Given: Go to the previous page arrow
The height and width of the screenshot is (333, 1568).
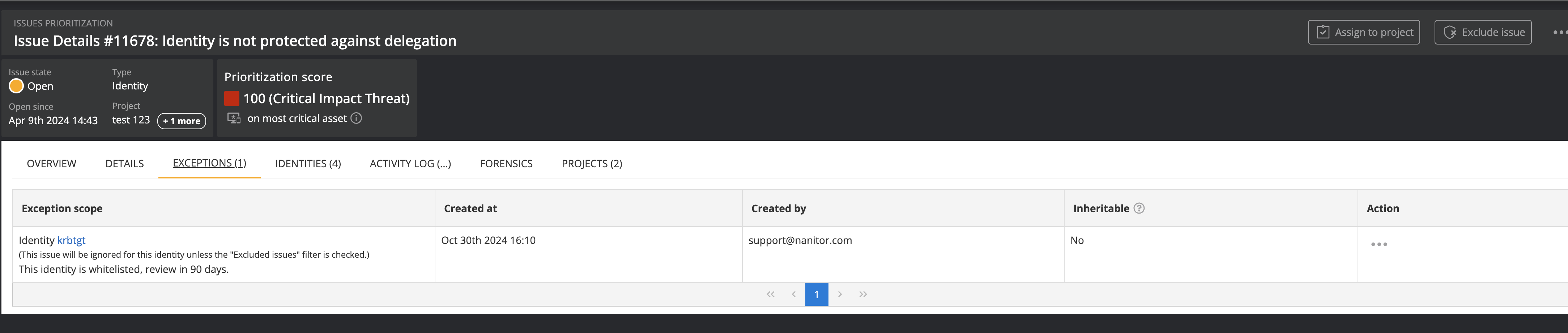Looking at the screenshot, I should pos(794,294).
